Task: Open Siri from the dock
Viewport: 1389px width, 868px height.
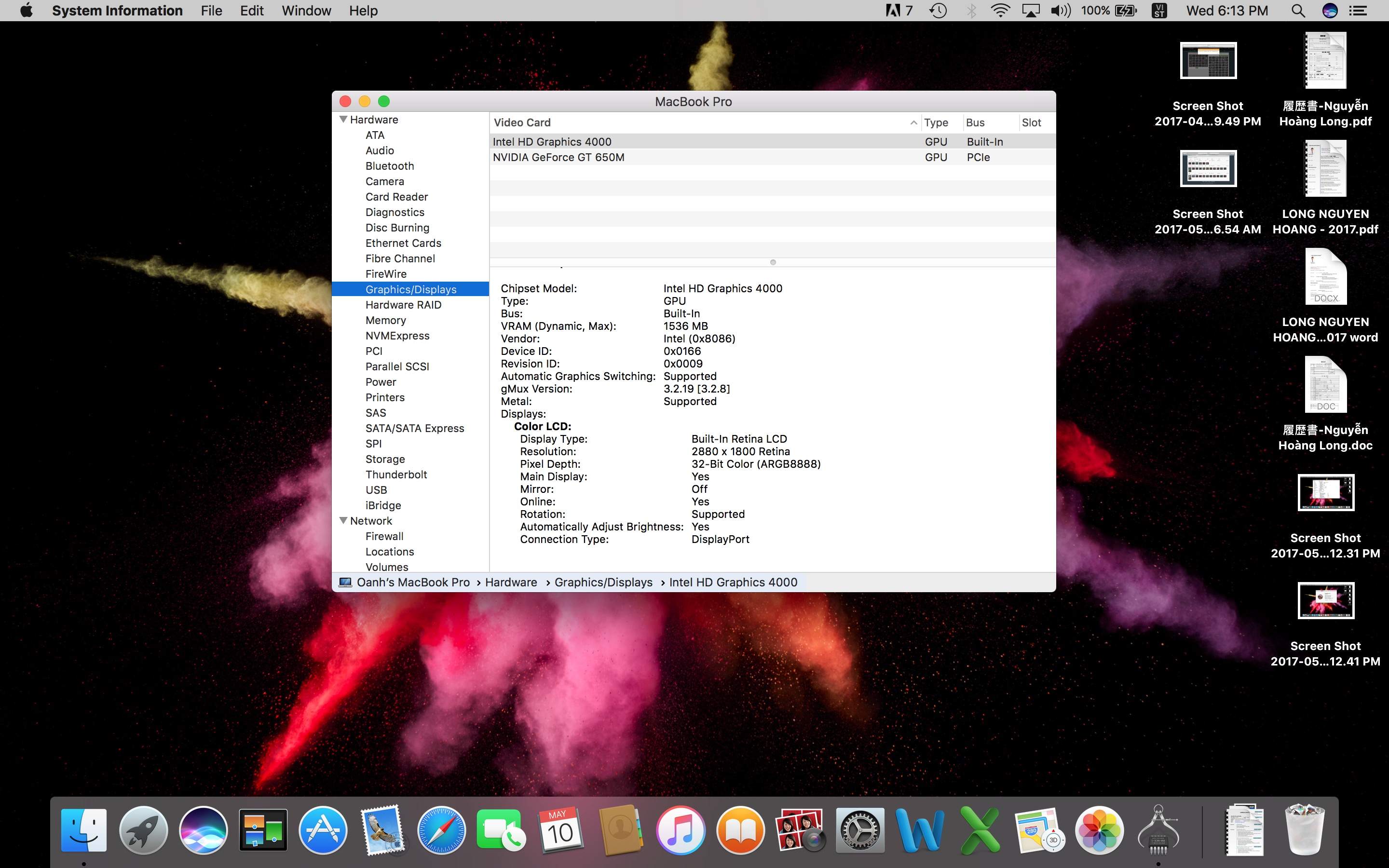Action: point(203,830)
